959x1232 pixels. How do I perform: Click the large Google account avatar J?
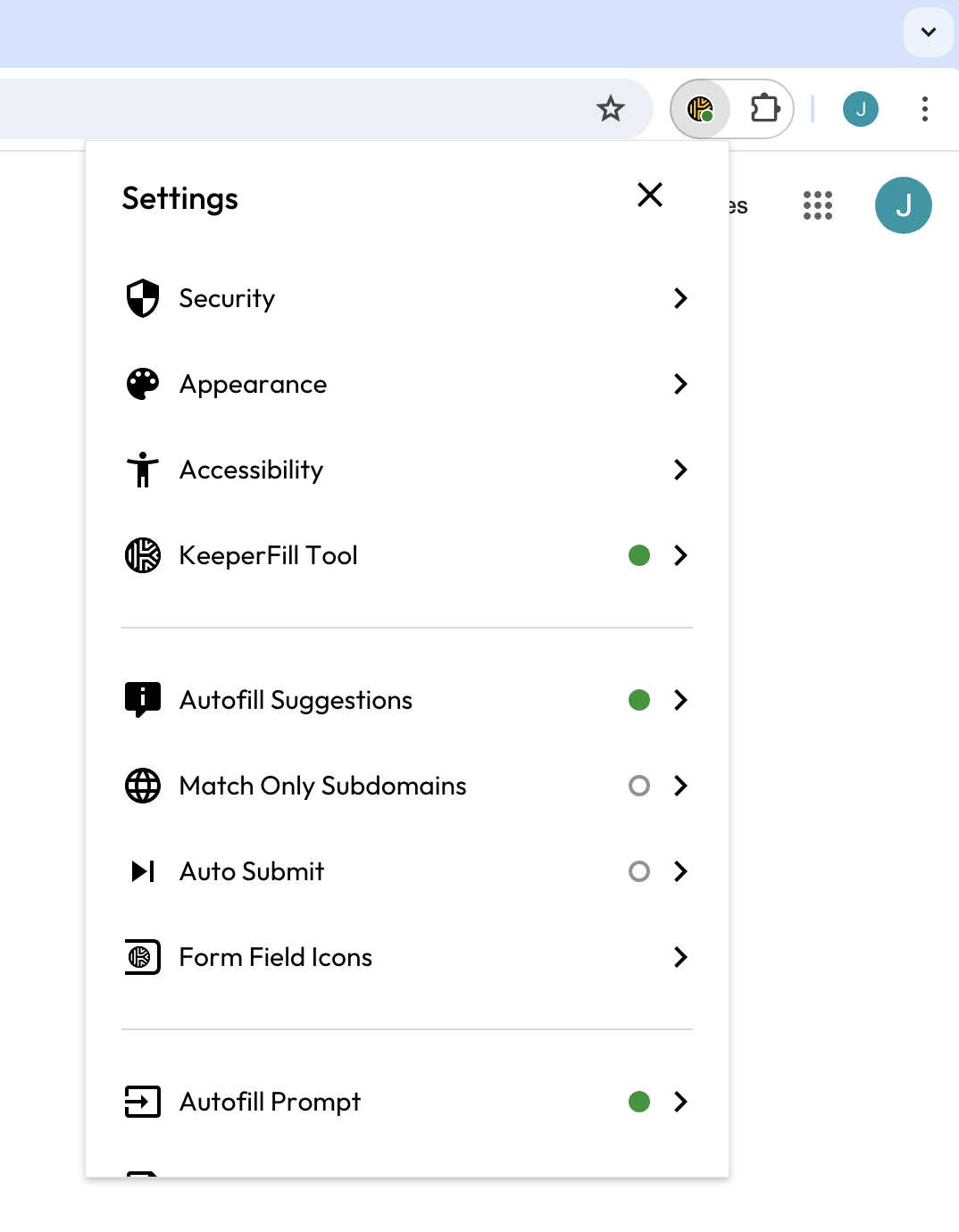point(904,205)
